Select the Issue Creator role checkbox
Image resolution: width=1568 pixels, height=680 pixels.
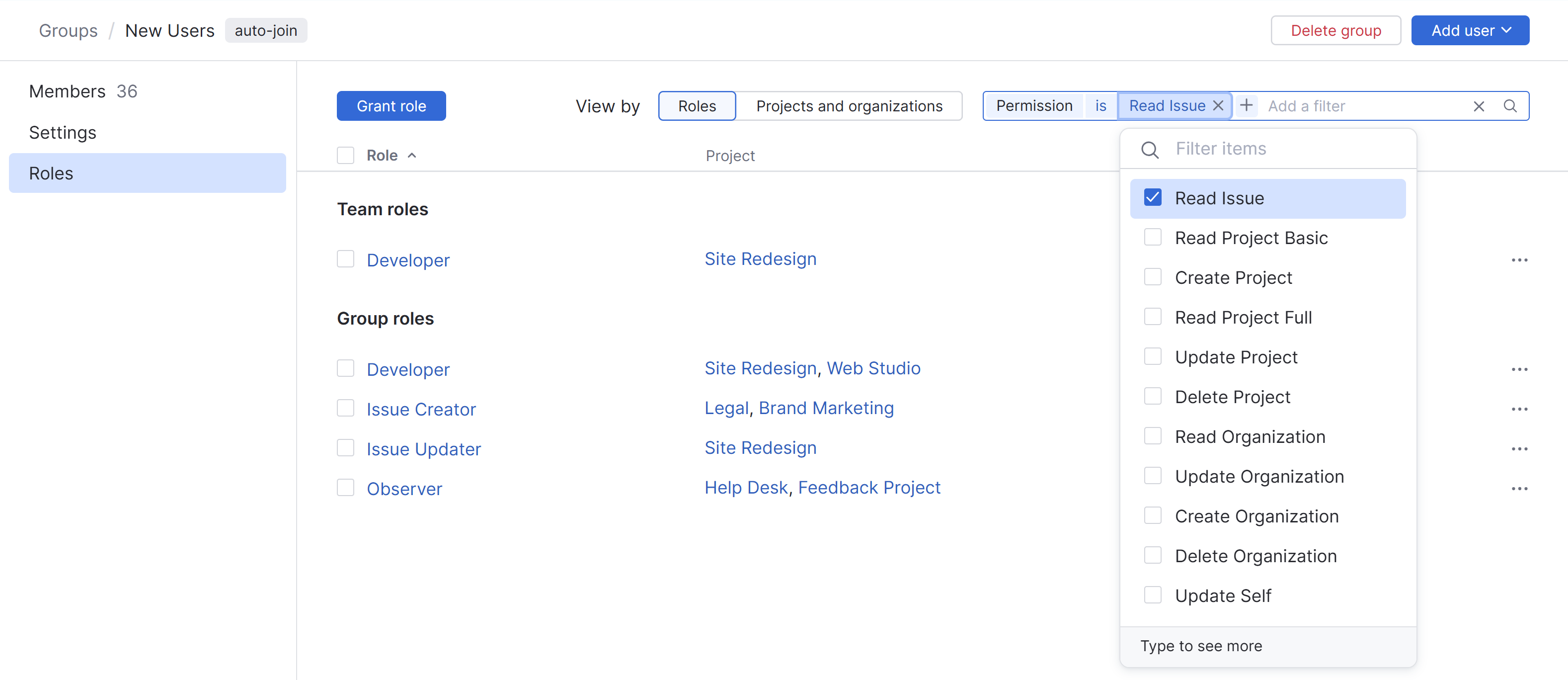click(346, 409)
